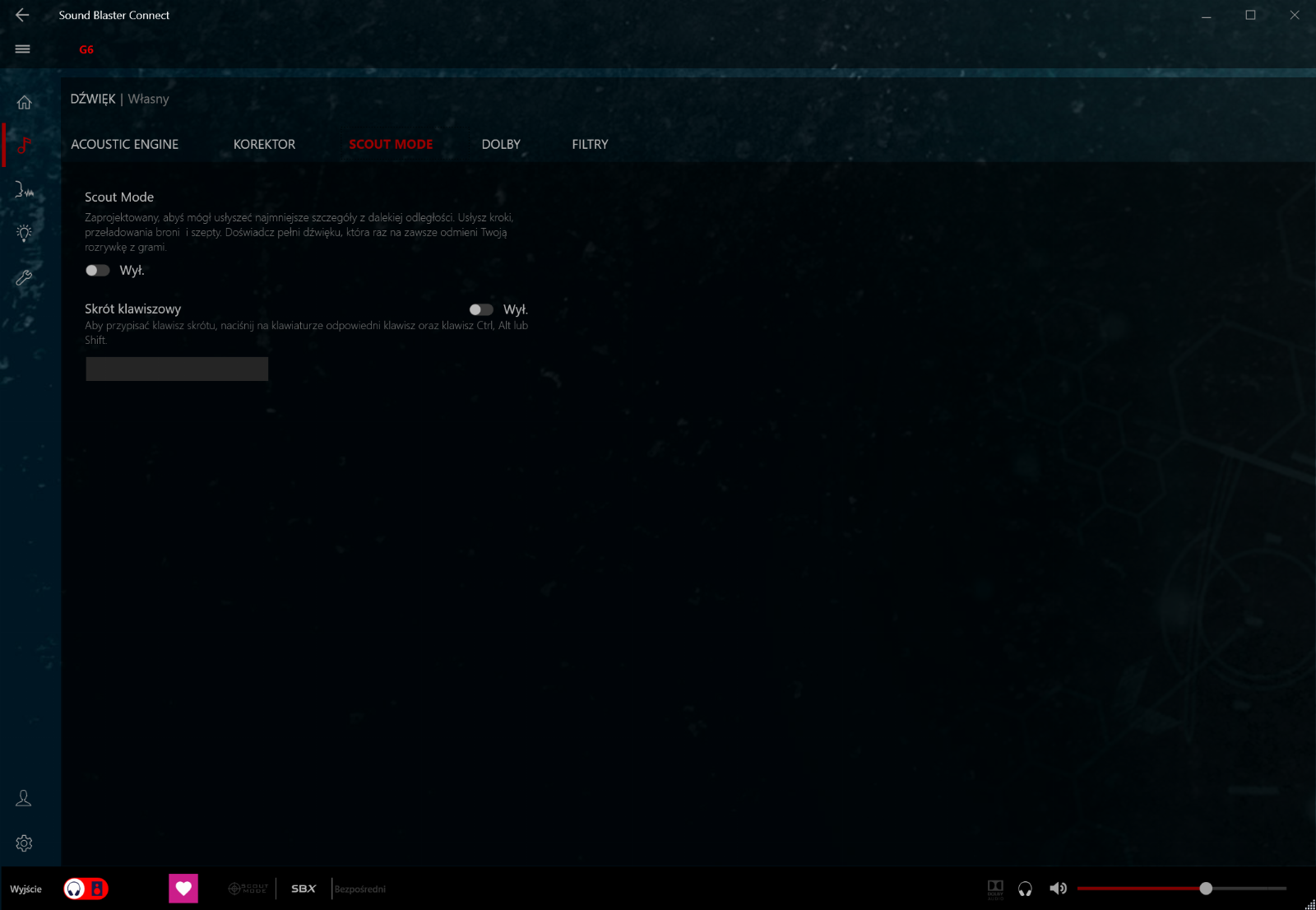Click the headphones icon beside volume
1316x910 pixels.
pyautogui.click(x=1025, y=889)
